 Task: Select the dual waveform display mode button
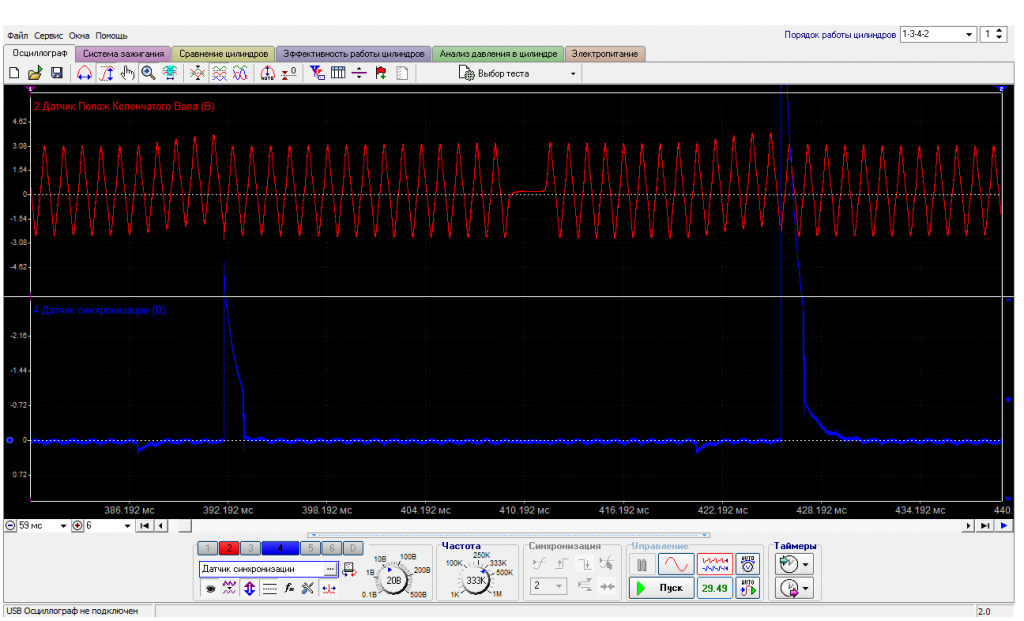pos(714,564)
